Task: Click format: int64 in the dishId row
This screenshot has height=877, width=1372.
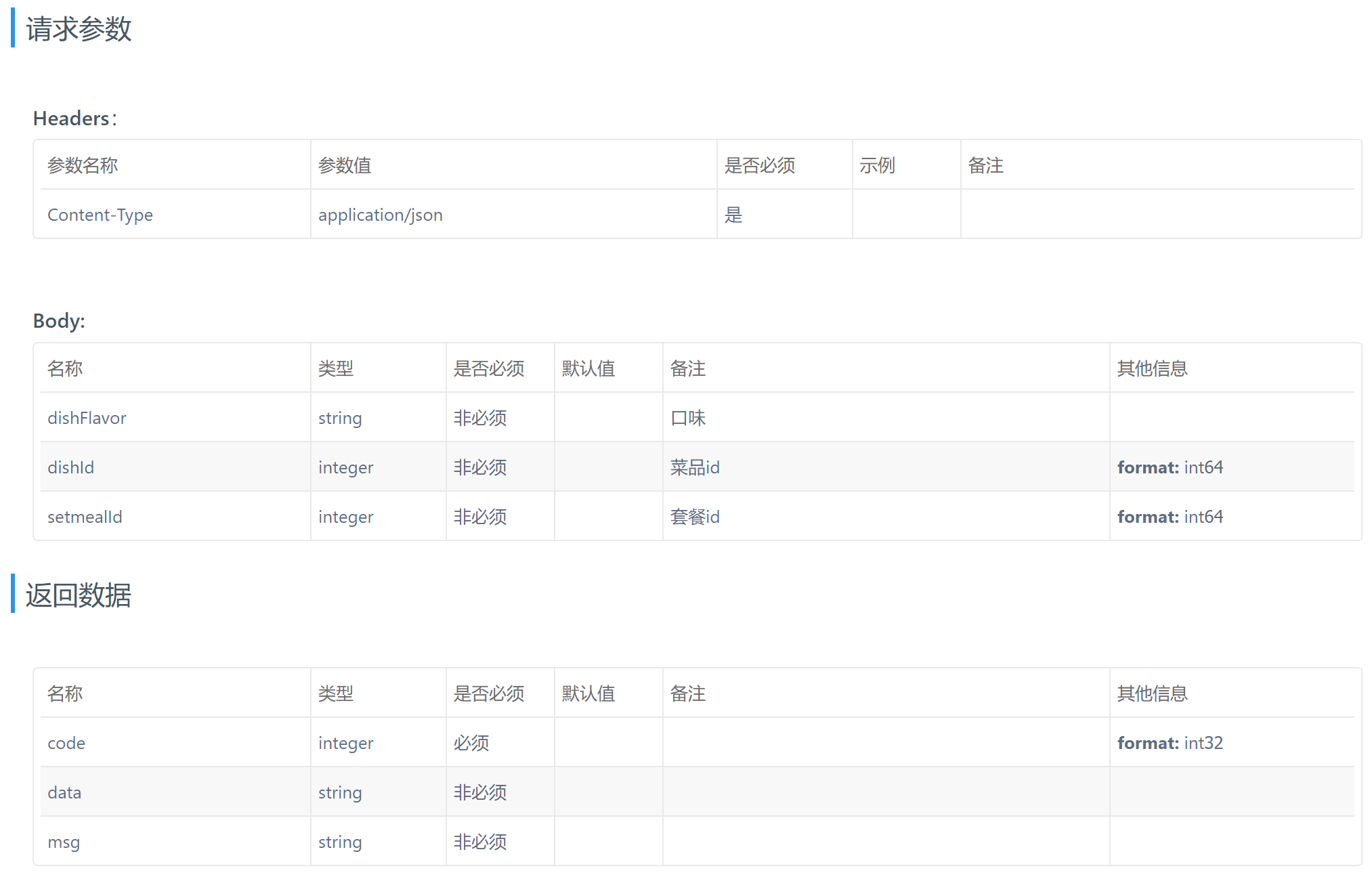Action: 1170,467
